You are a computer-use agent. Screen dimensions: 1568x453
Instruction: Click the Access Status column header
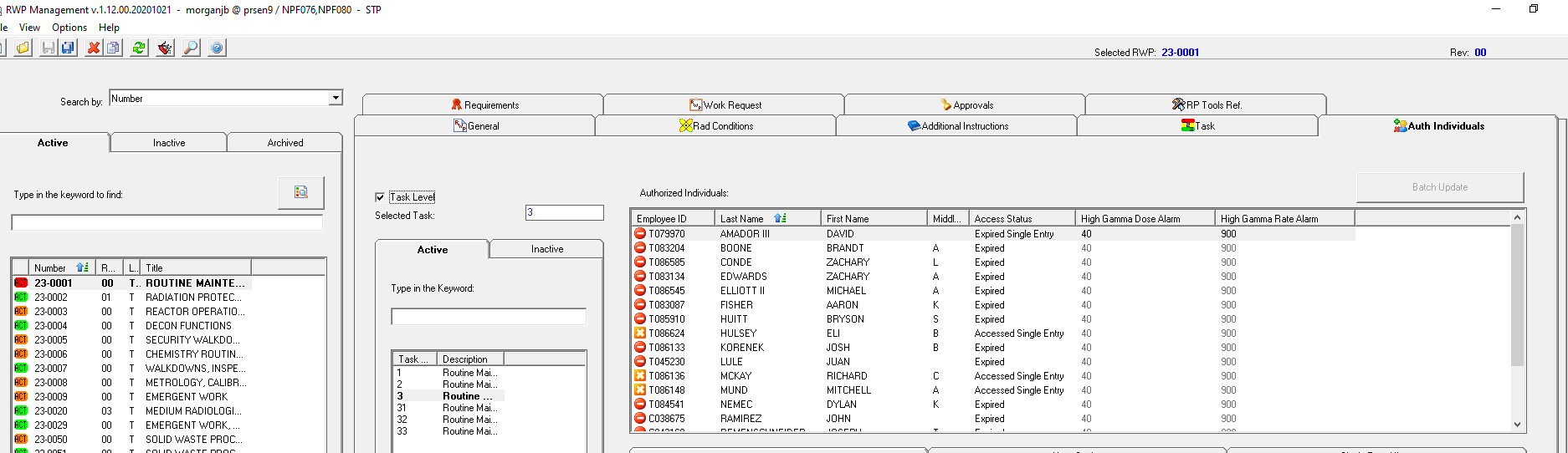[1021, 218]
